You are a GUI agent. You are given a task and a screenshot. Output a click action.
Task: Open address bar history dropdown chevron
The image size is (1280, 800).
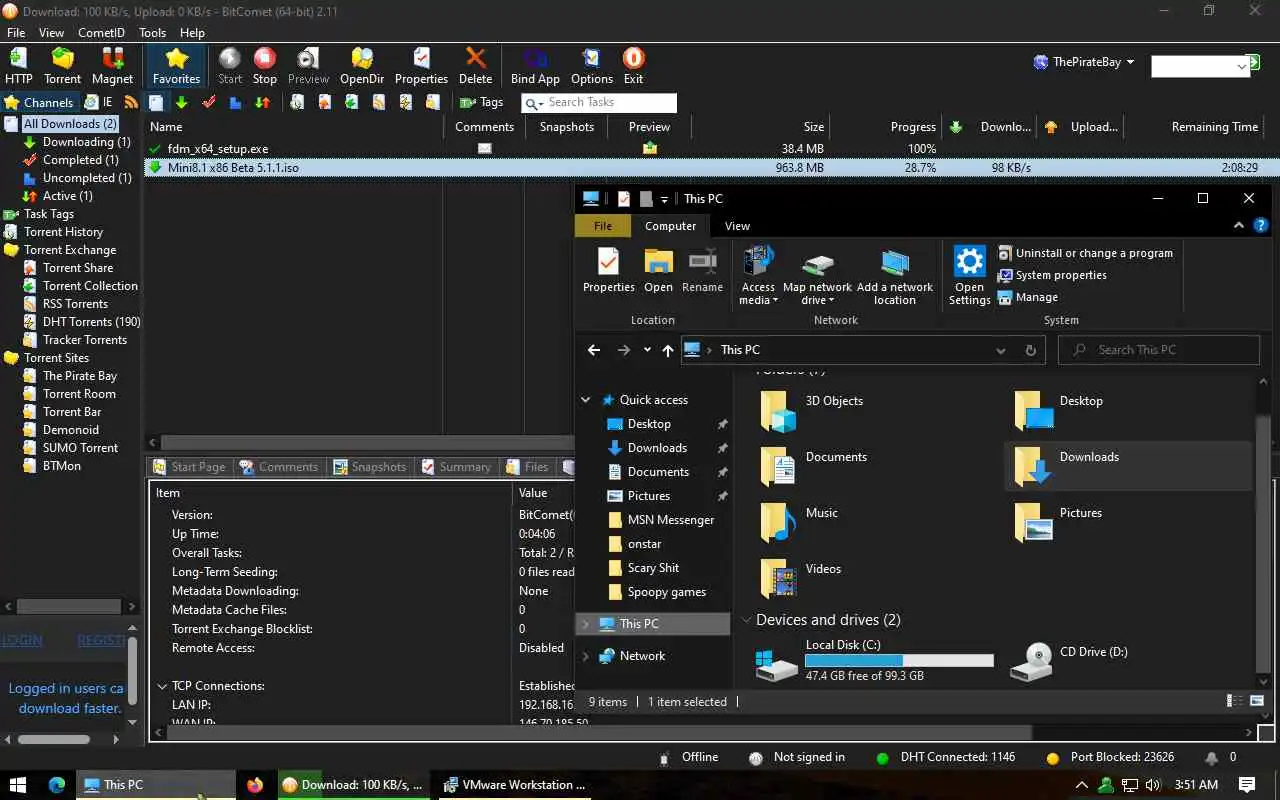(x=1000, y=350)
